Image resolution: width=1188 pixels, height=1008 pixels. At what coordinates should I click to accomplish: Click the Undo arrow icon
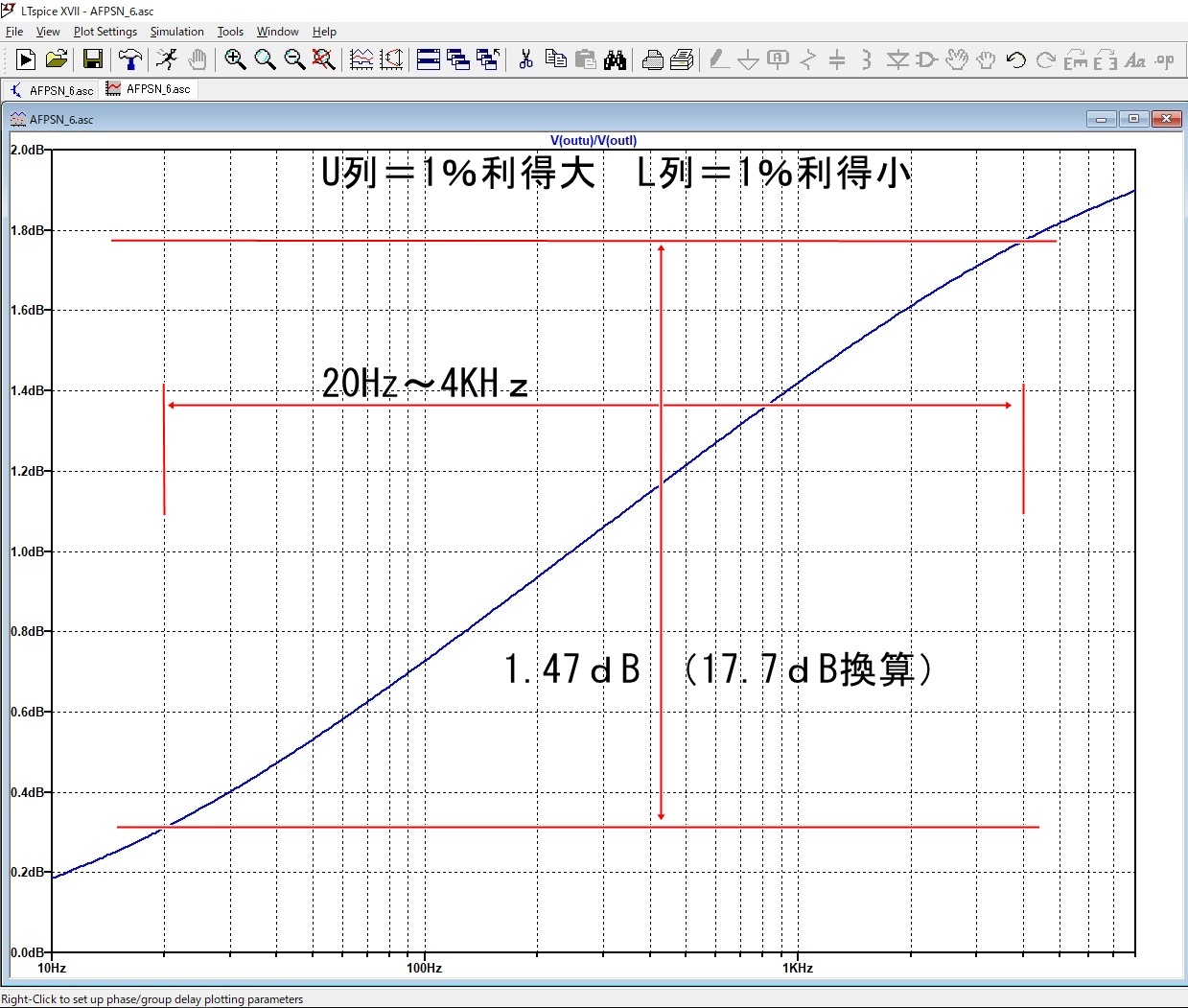[x=1016, y=59]
